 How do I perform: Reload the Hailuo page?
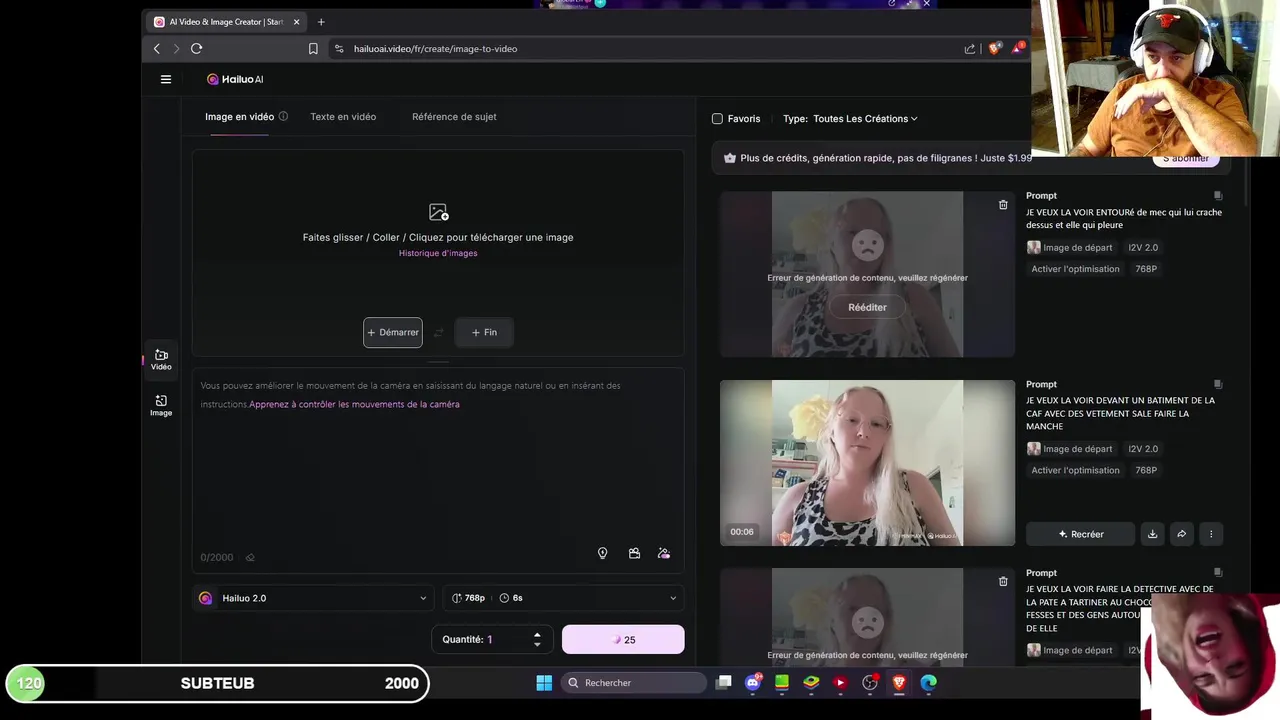(x=196, y=48)
